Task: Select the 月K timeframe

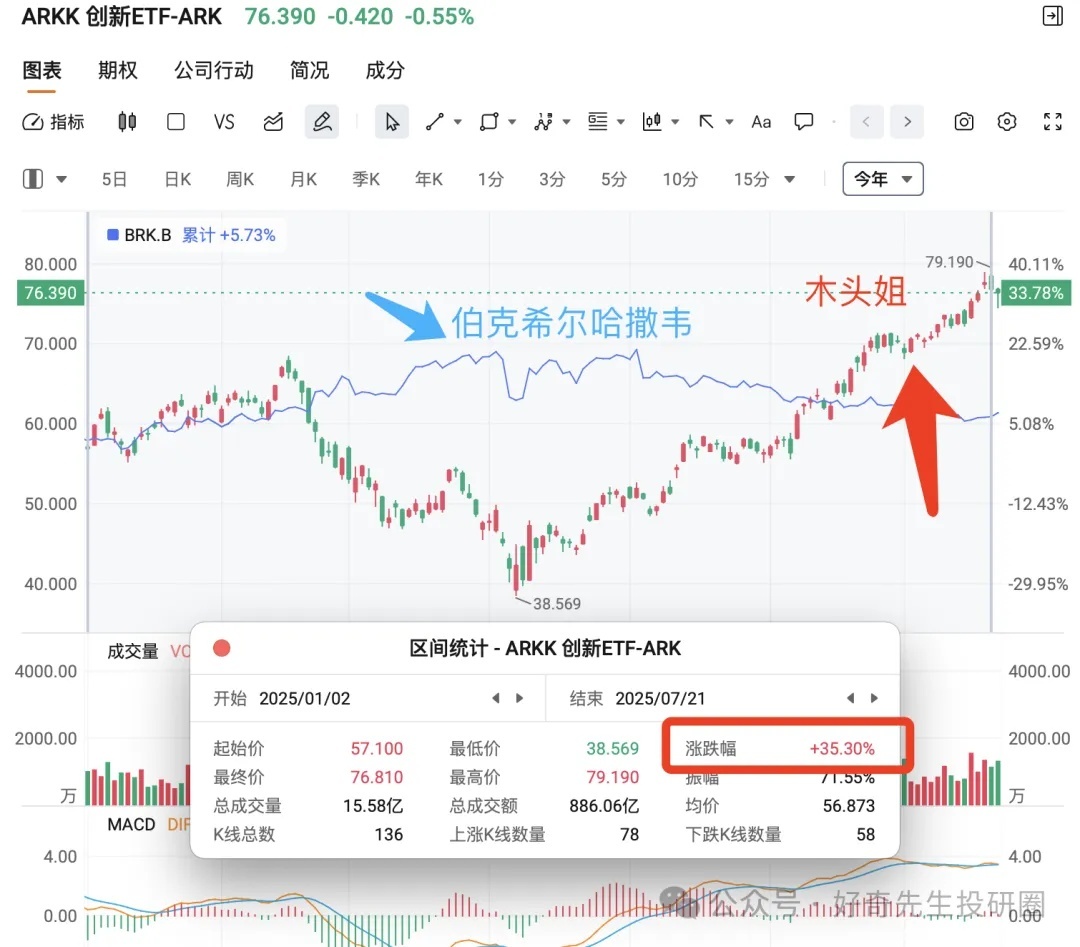Action: tap(304, 180)
